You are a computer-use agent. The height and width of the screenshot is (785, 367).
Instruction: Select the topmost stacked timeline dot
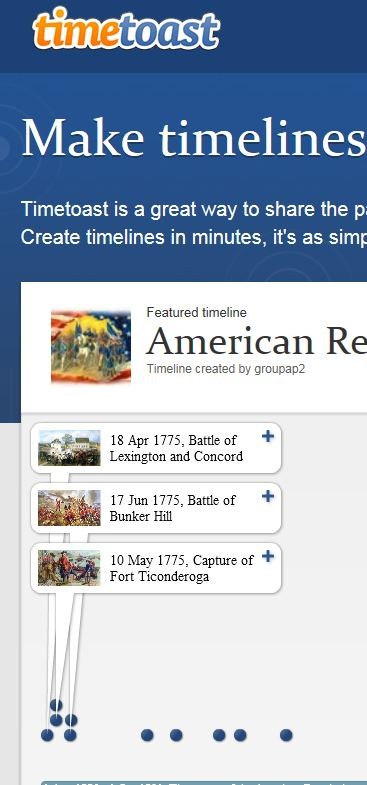56,705
